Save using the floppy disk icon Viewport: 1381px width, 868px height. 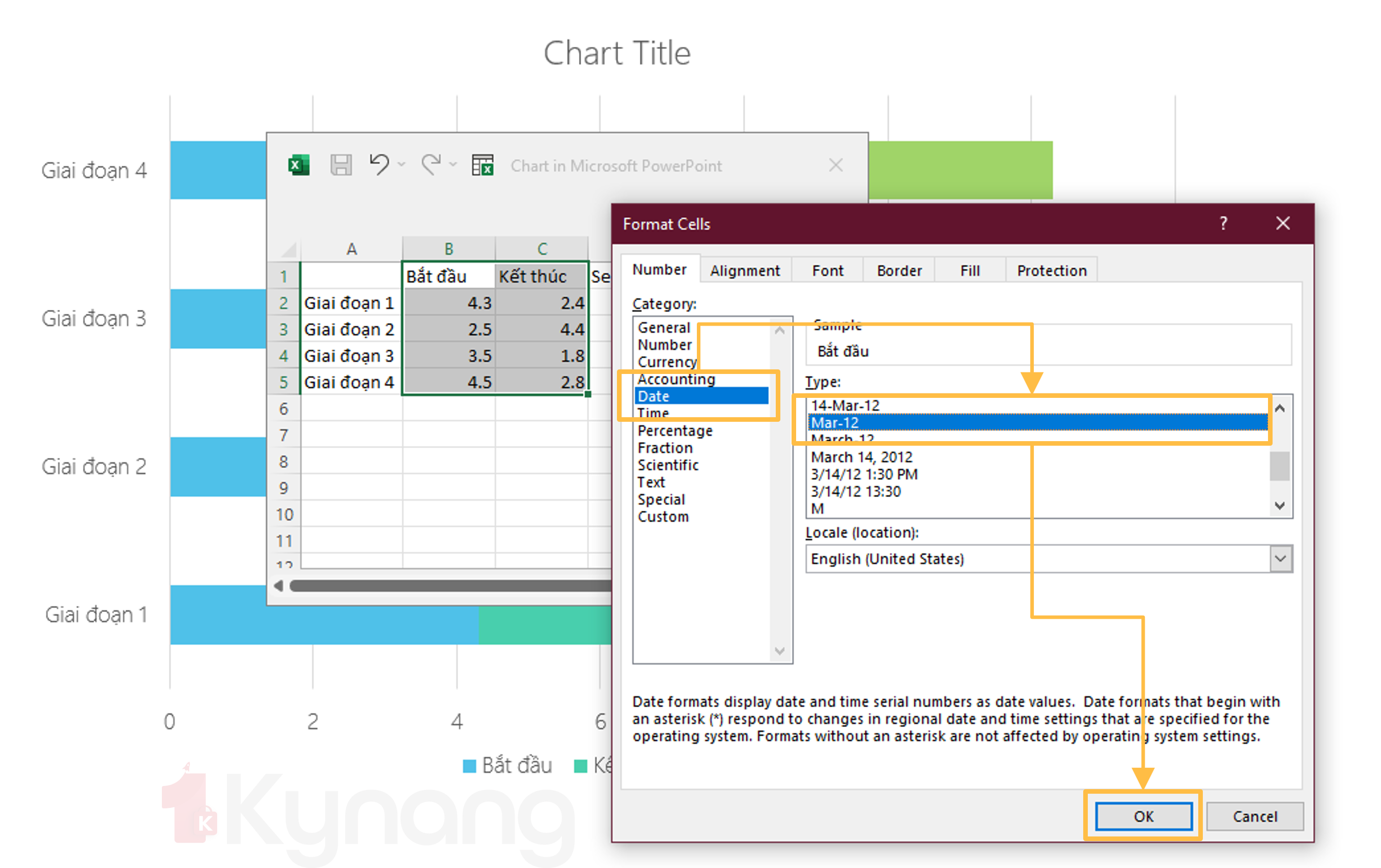tap(341, 166)
